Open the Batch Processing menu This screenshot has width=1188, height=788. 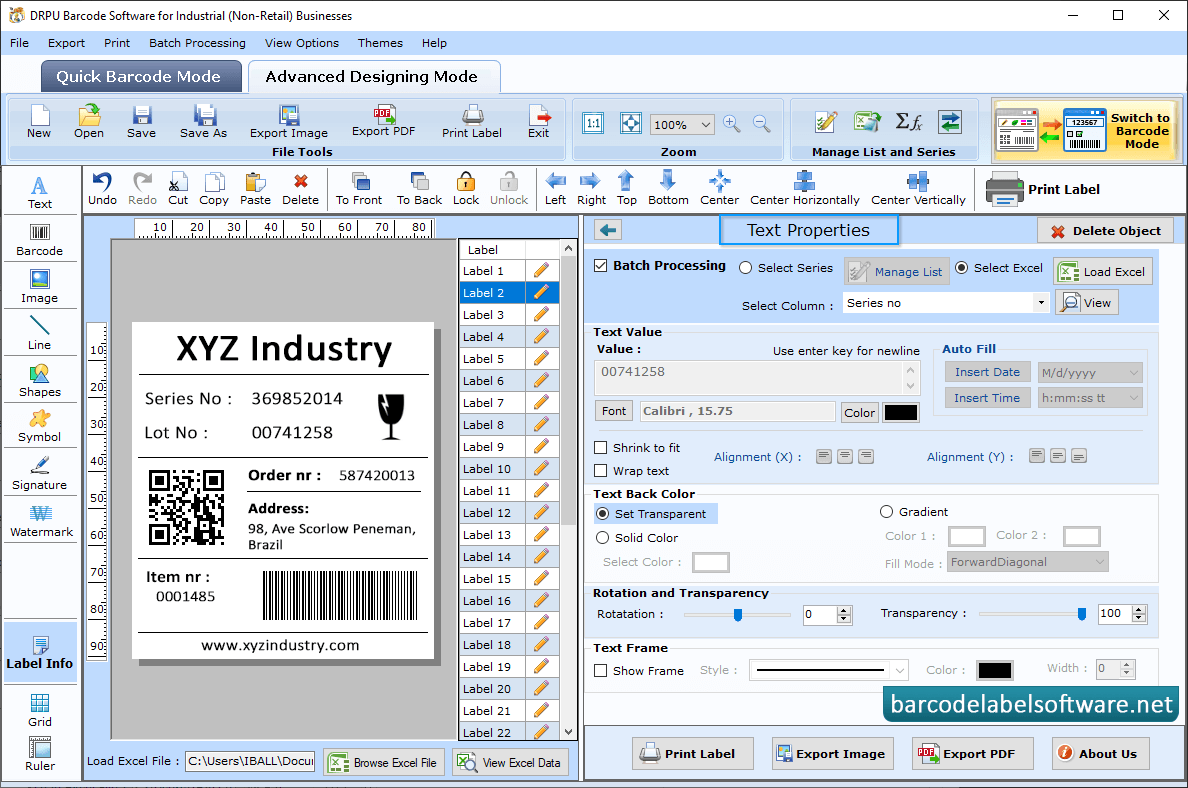point(197,43)
